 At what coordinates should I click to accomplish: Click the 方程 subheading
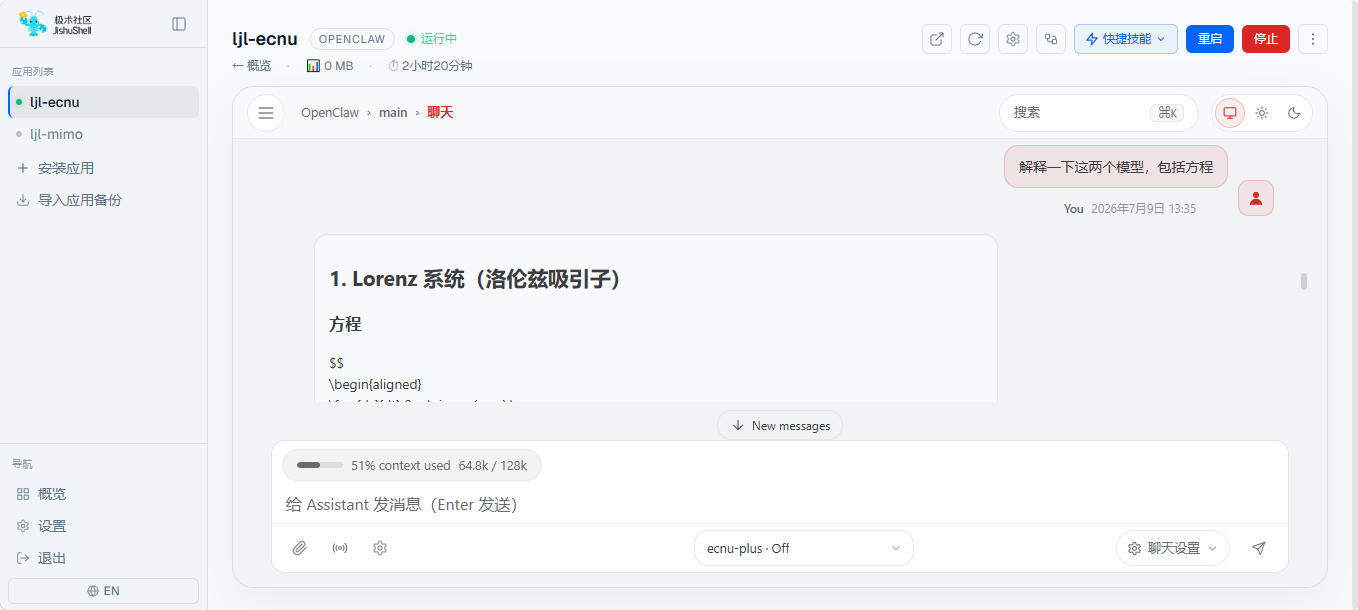pos(345,324)
